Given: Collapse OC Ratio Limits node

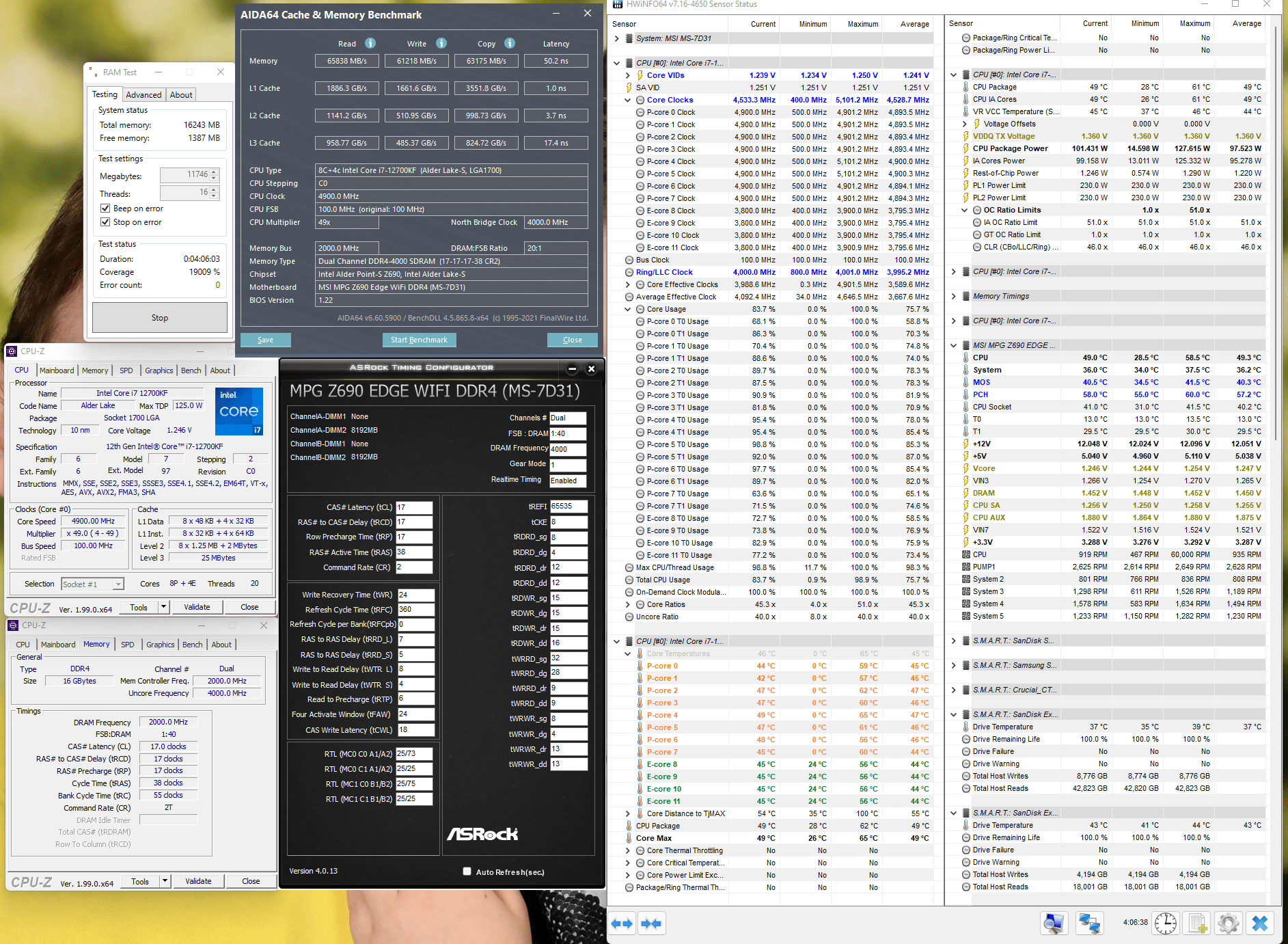Looking at the screenshot, I should click(965, 210).
